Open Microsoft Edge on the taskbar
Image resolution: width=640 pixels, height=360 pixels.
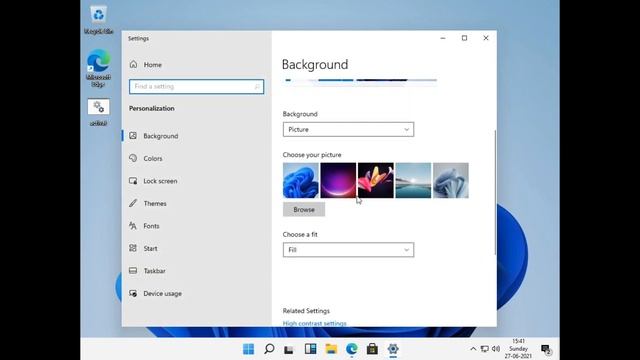[351, 349]
